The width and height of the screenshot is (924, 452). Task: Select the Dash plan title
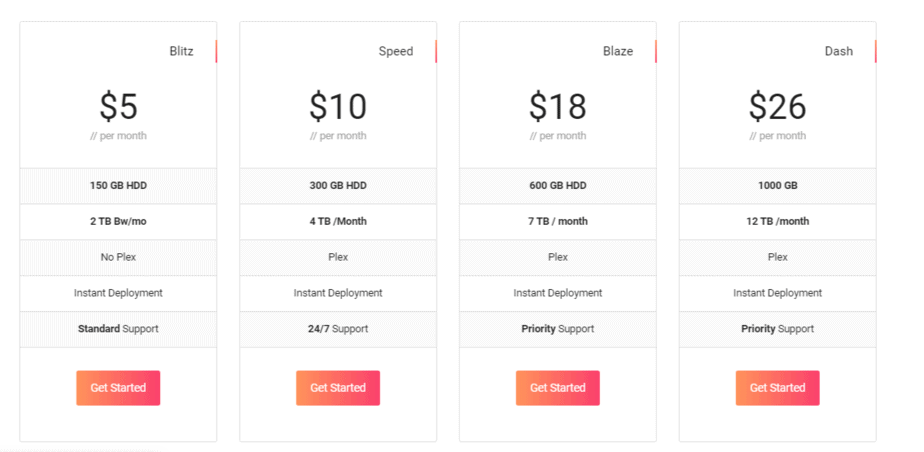coord(839,51)
